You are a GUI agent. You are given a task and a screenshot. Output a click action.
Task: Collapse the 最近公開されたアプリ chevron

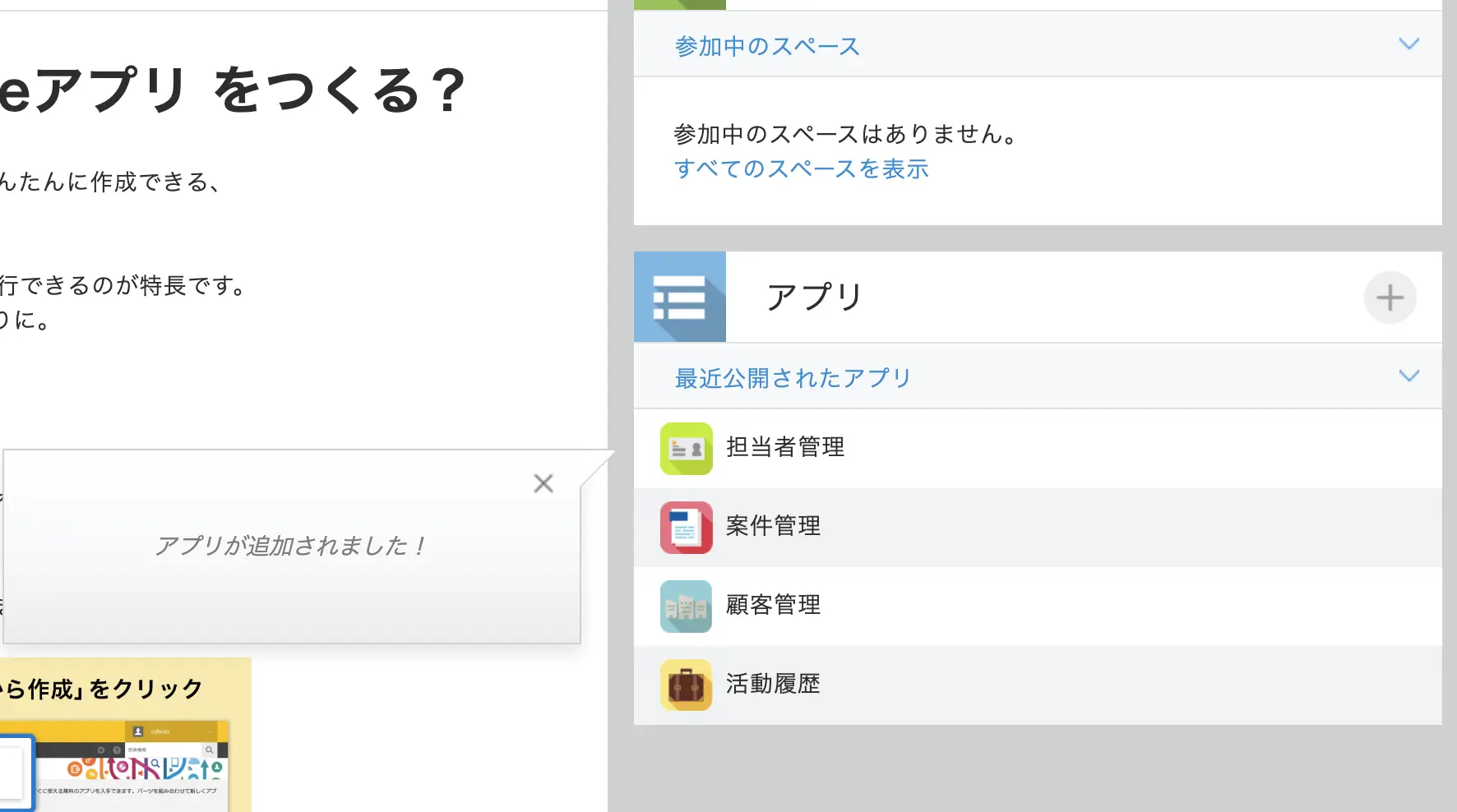[x=1408, y=376]
